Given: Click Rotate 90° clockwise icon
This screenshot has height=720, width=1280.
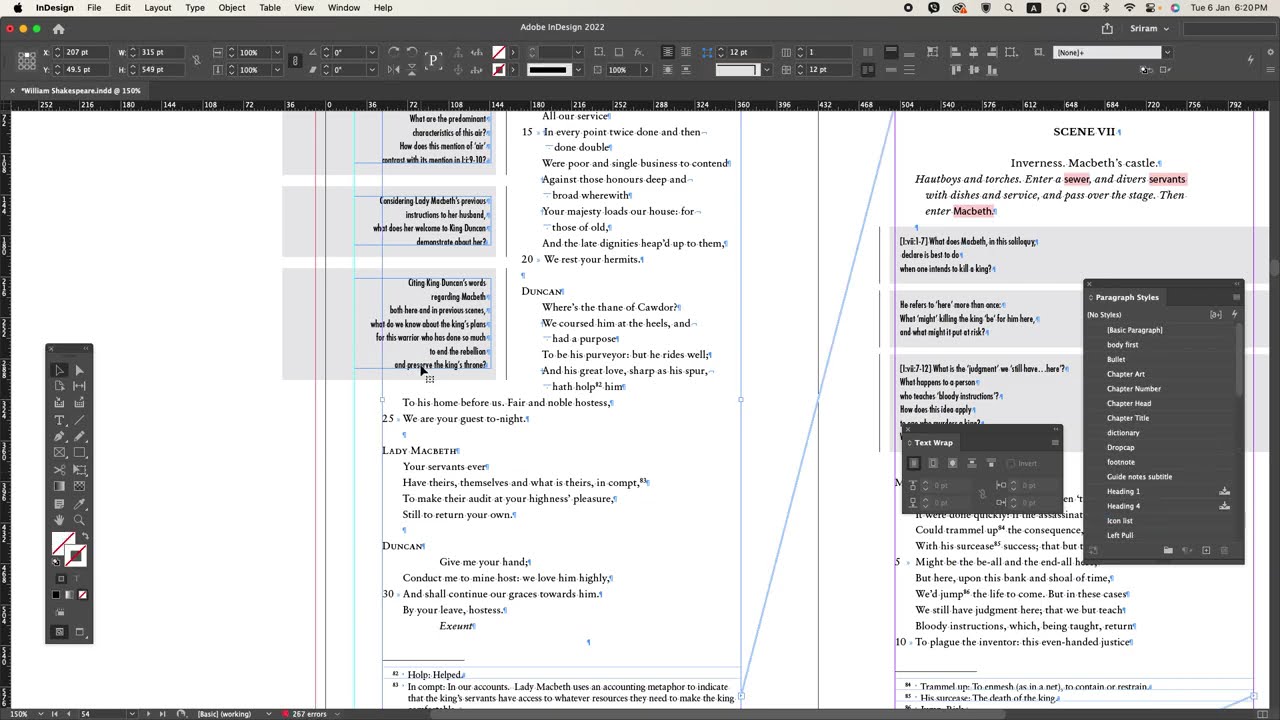Looking at the screenshot, I should 393,52.
